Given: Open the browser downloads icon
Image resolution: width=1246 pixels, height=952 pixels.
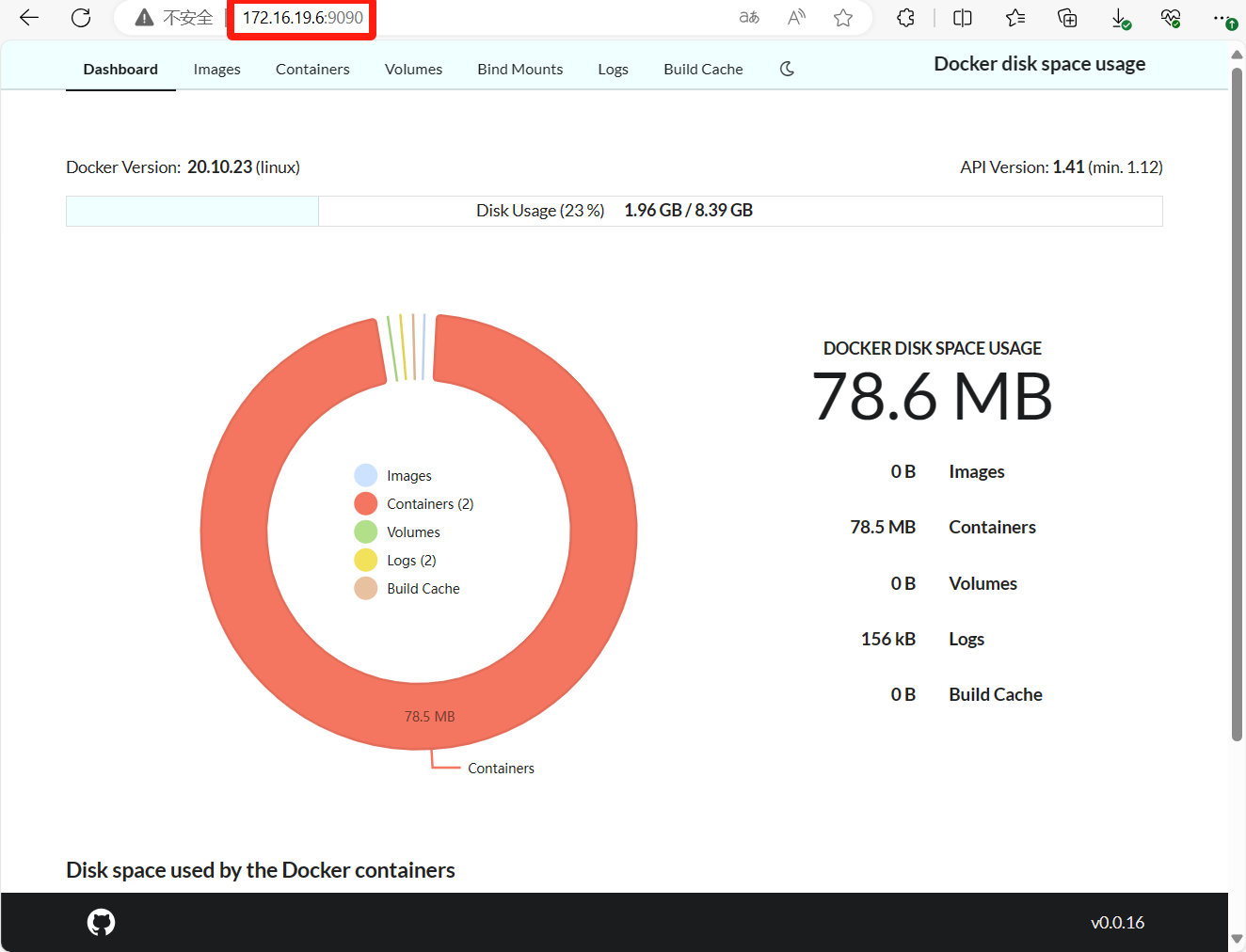Looking at the screenshot, I should (x=1120, y=18).
